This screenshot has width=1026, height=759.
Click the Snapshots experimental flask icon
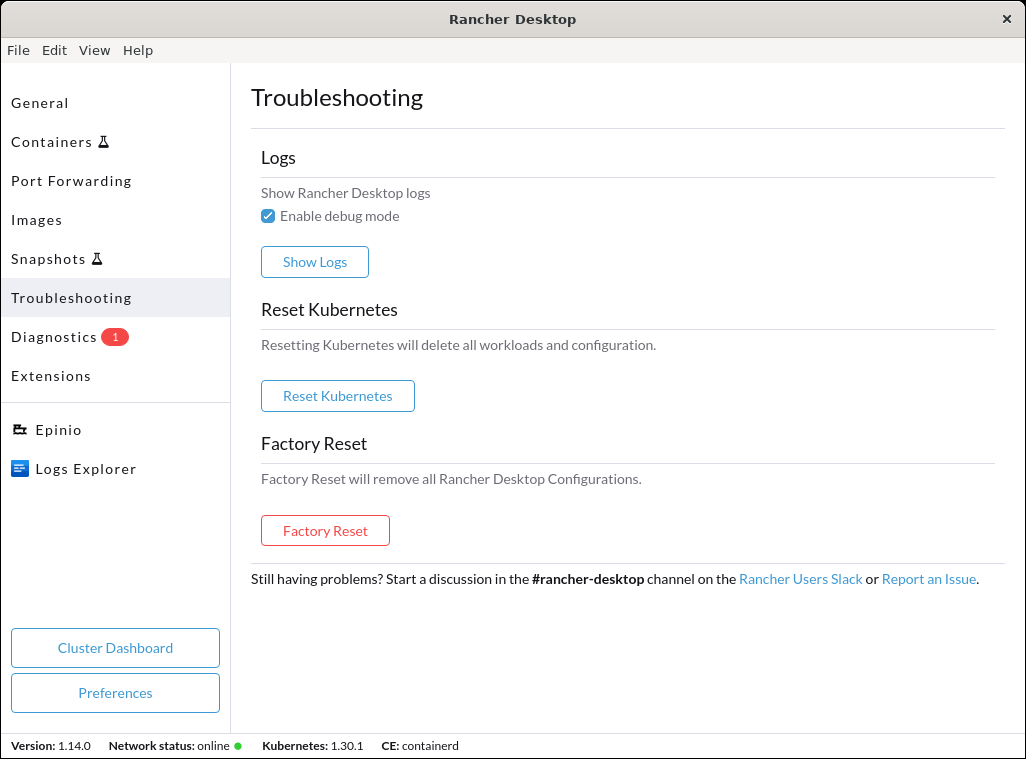point(97,259)
